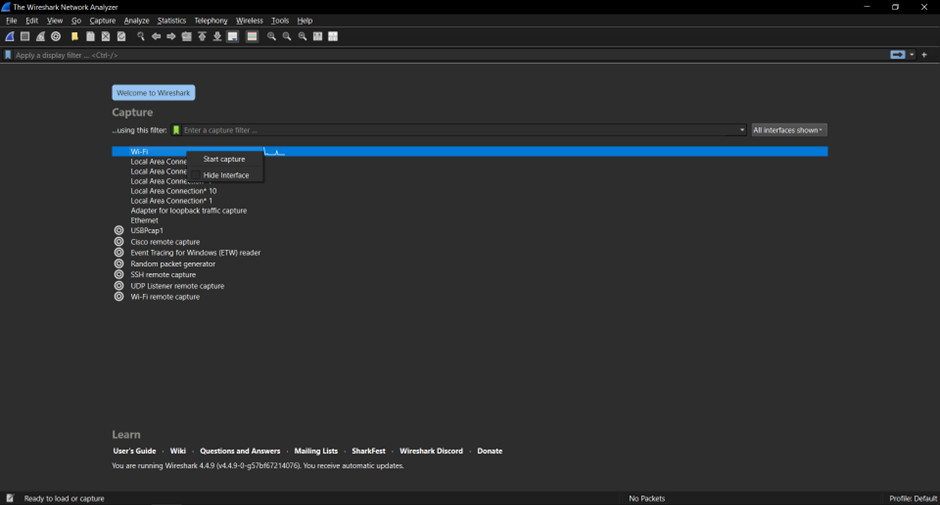Apply display filter with the arrow button
940x505 pixels.
pyautogui.click(x=897, y=55)
